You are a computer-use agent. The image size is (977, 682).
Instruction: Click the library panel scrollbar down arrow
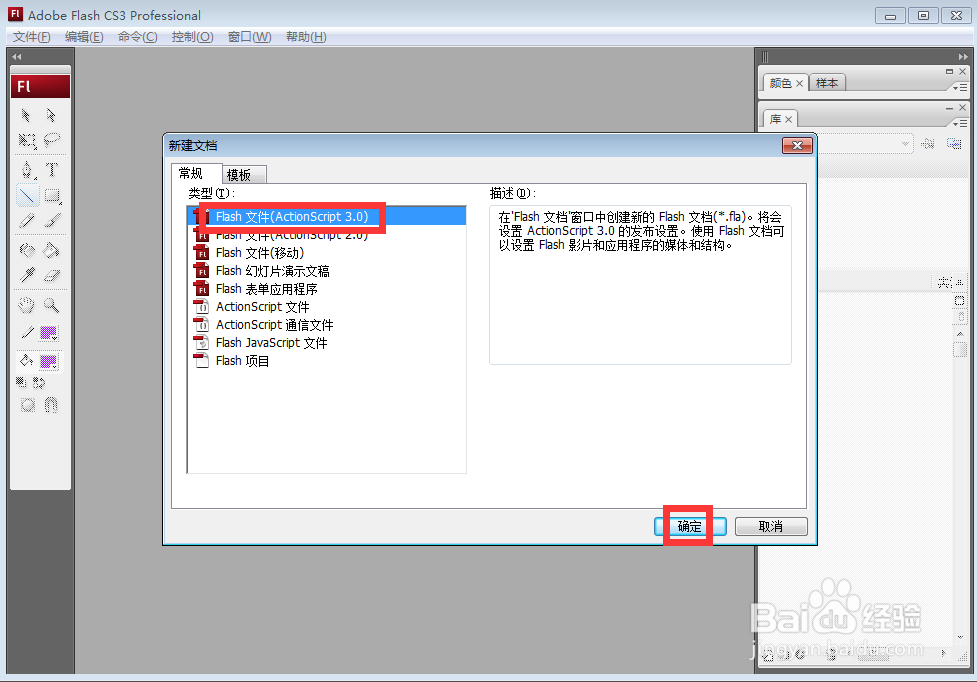coord(960,637)
